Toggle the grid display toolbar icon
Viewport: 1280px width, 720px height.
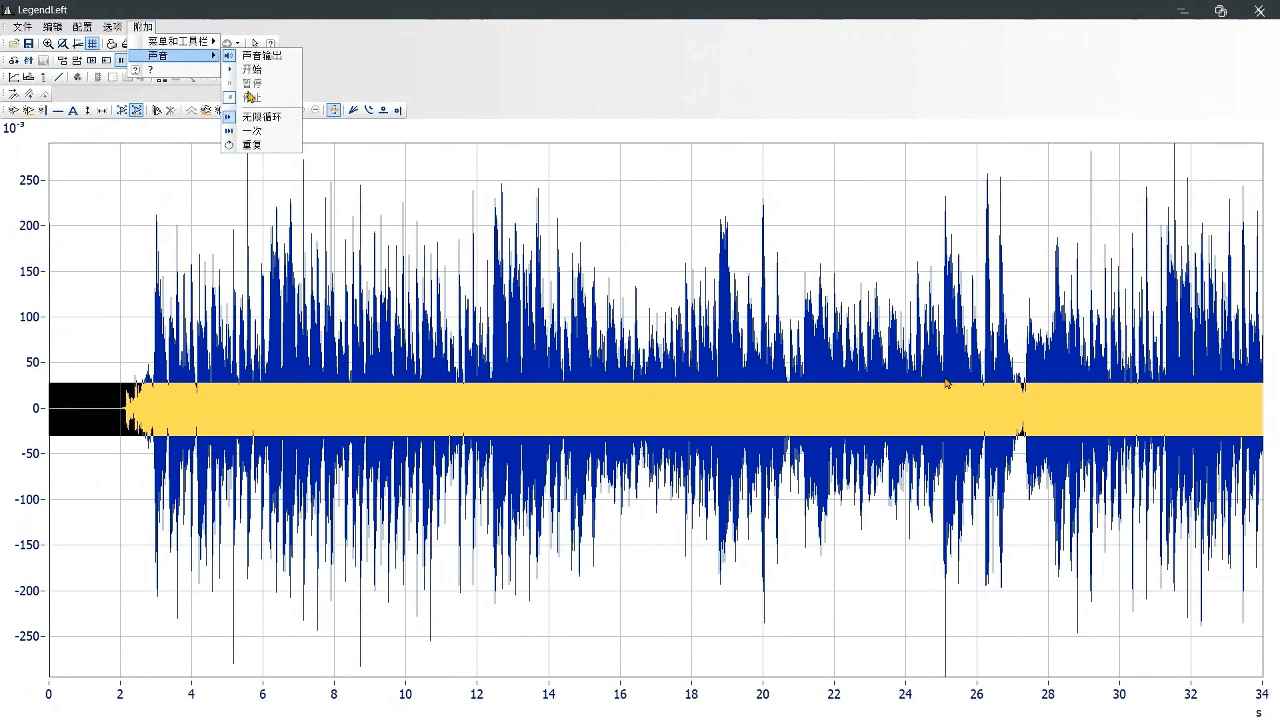[x=92, y=44]
